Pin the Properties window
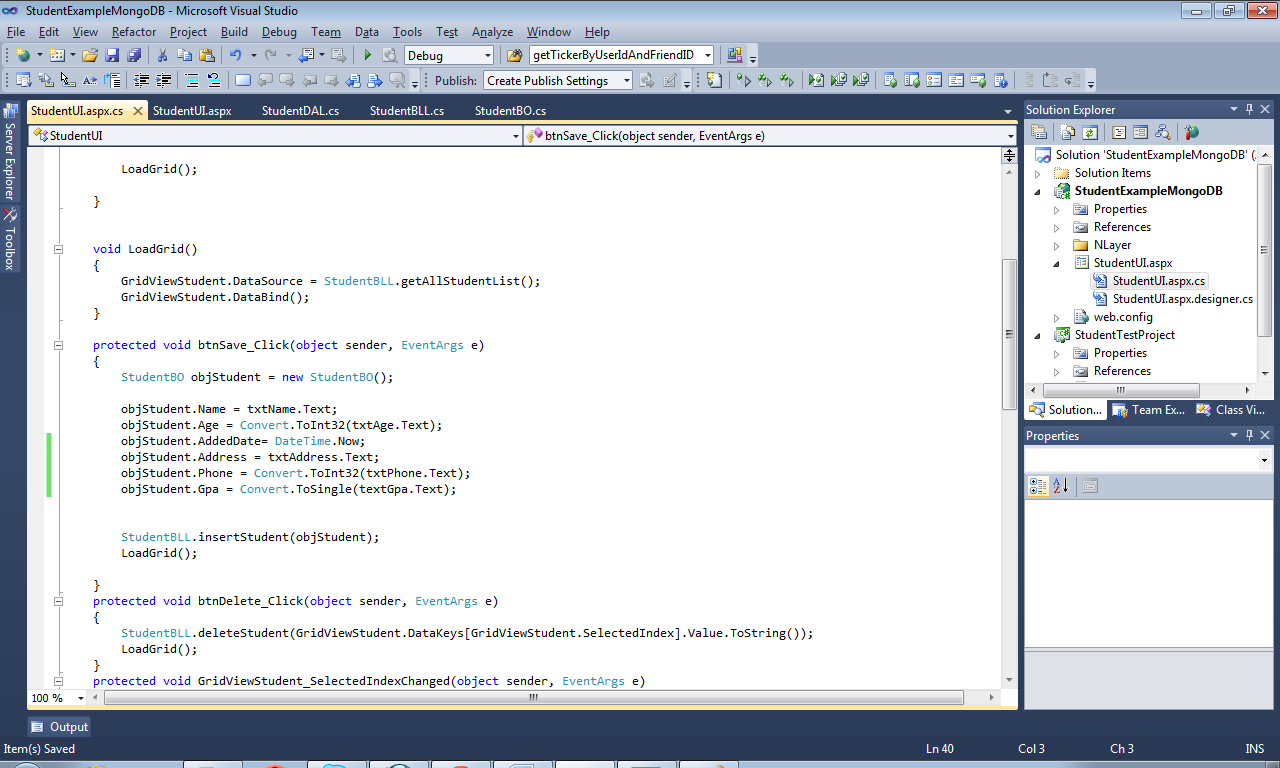 (x=1248, y=435)
